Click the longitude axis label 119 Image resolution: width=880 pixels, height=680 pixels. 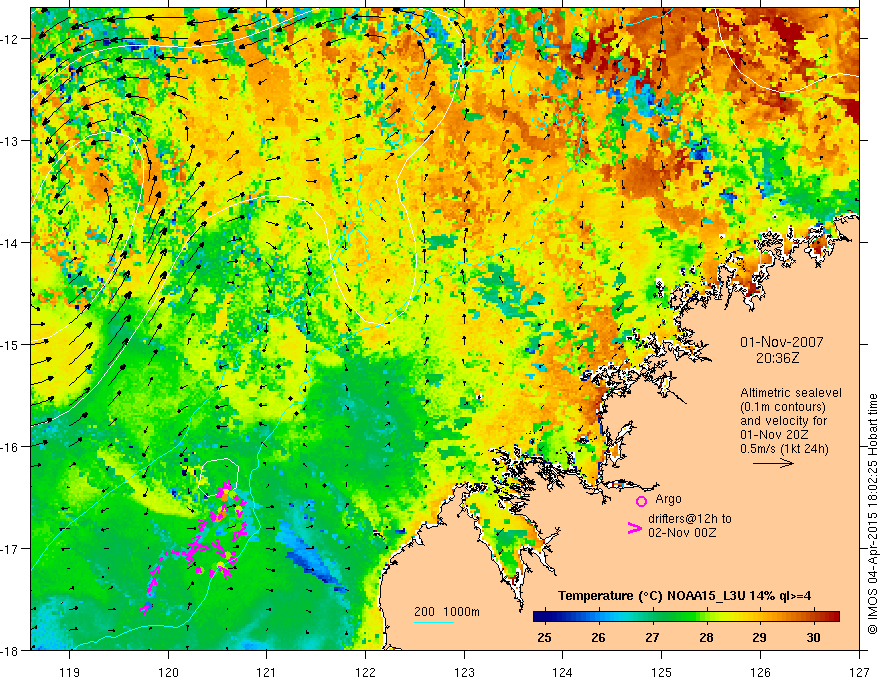click(70, 672)
